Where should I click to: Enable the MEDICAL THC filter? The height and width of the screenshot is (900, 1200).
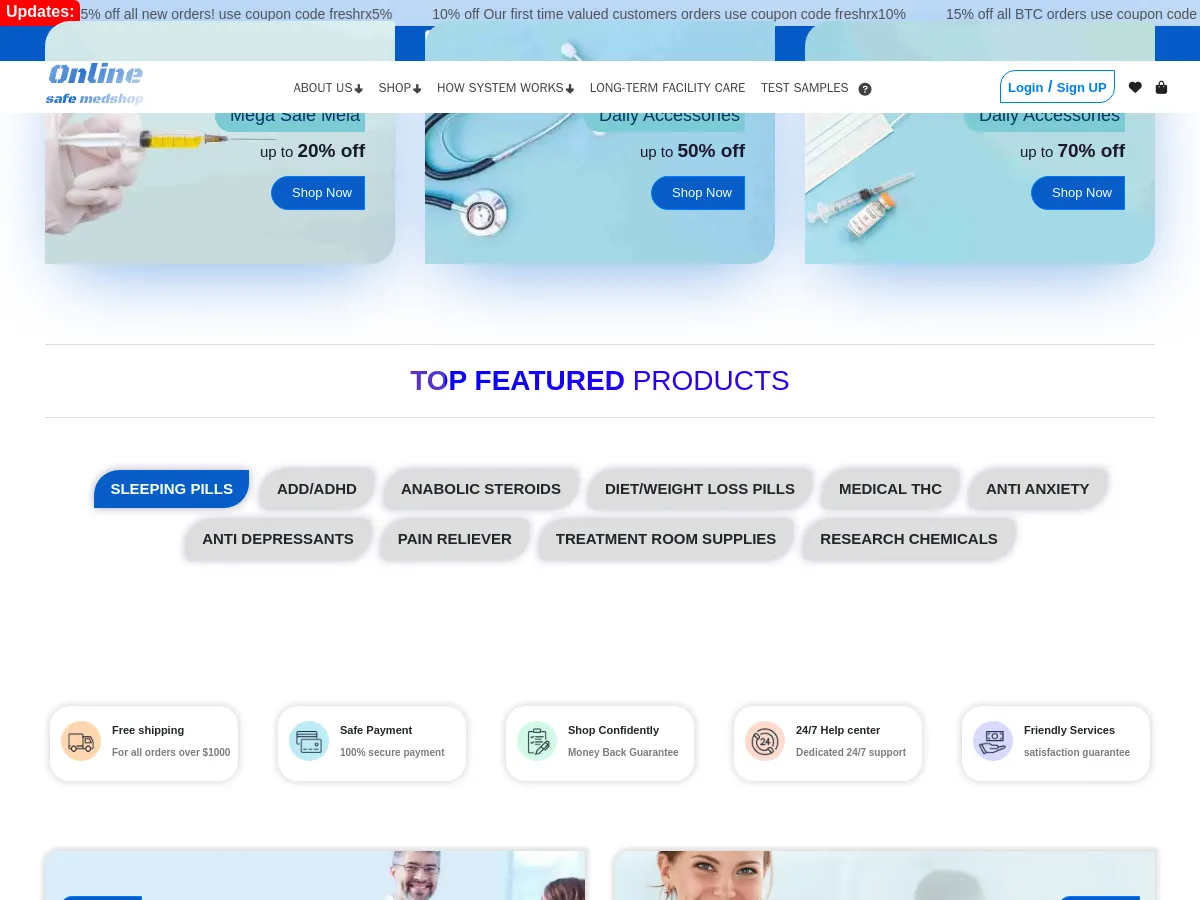(890, 489)
